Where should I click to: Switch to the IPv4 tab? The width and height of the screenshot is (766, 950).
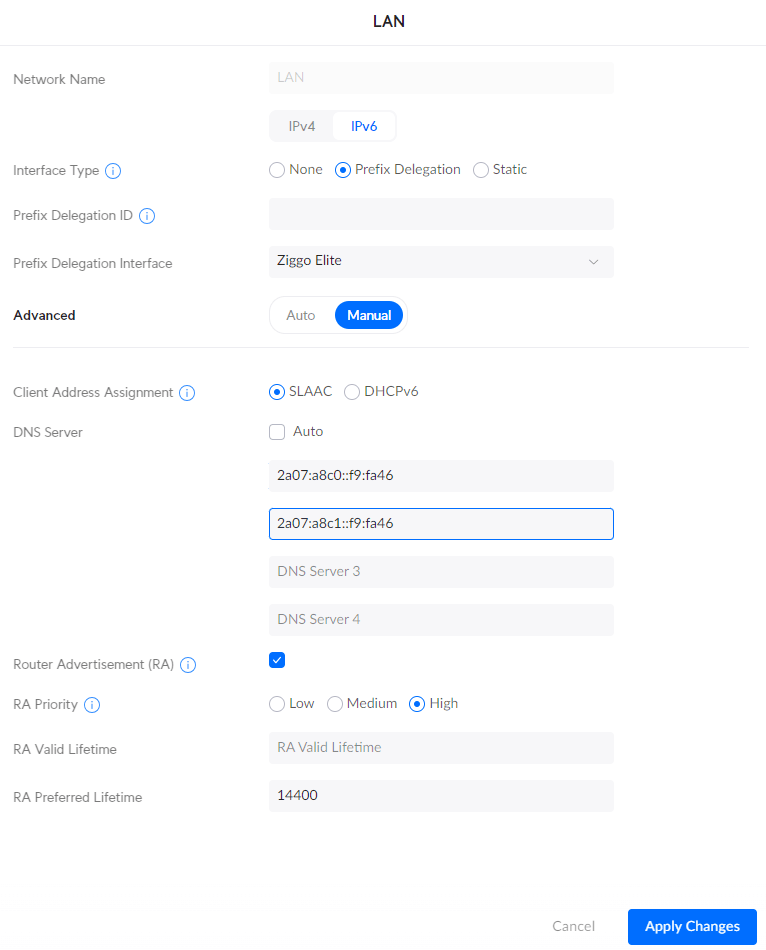click(302, 127)
